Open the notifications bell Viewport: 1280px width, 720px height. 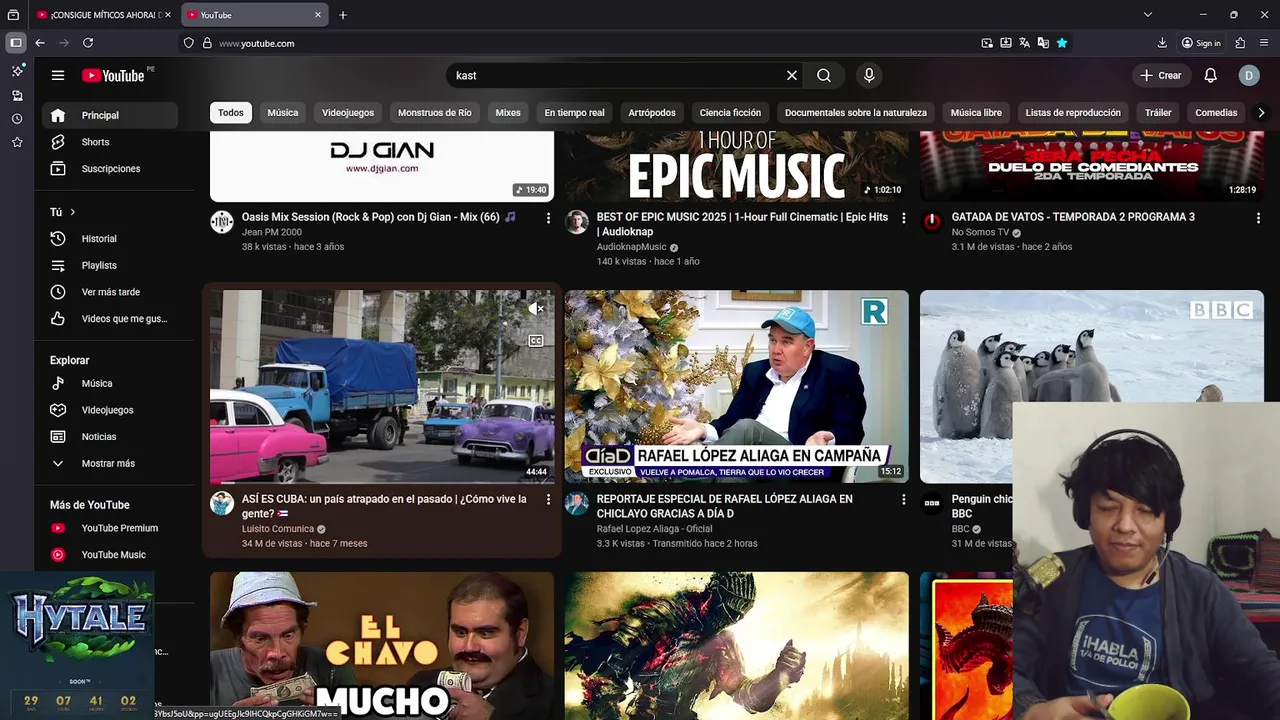click(x=1210, y=75)
